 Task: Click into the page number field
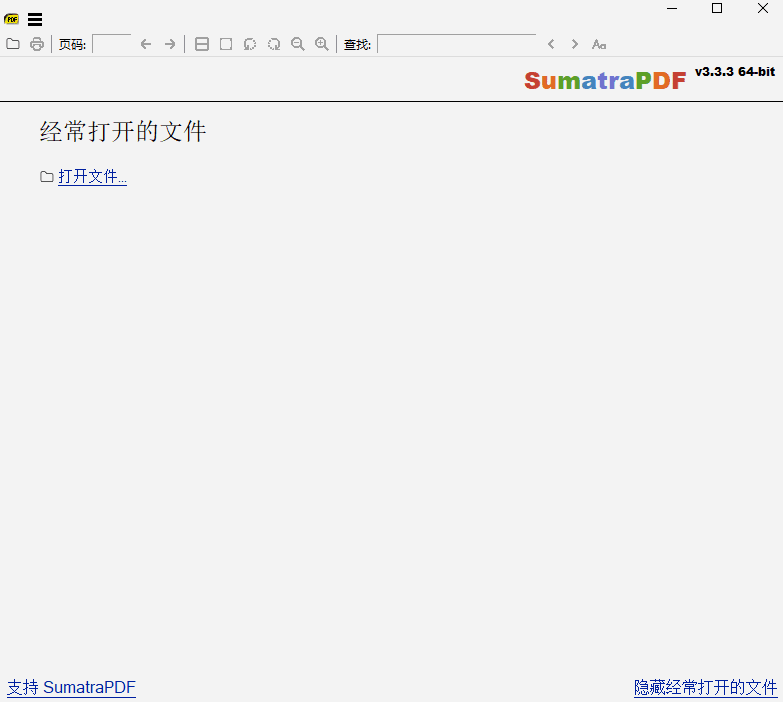[x=111, y=44]
